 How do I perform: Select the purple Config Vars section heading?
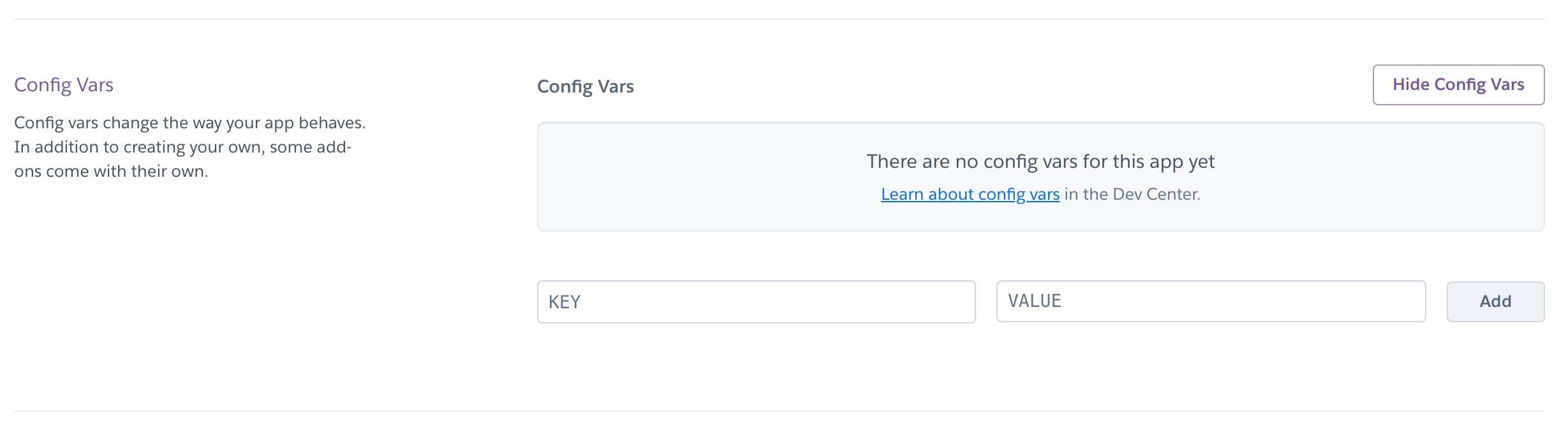pos(64,85)
